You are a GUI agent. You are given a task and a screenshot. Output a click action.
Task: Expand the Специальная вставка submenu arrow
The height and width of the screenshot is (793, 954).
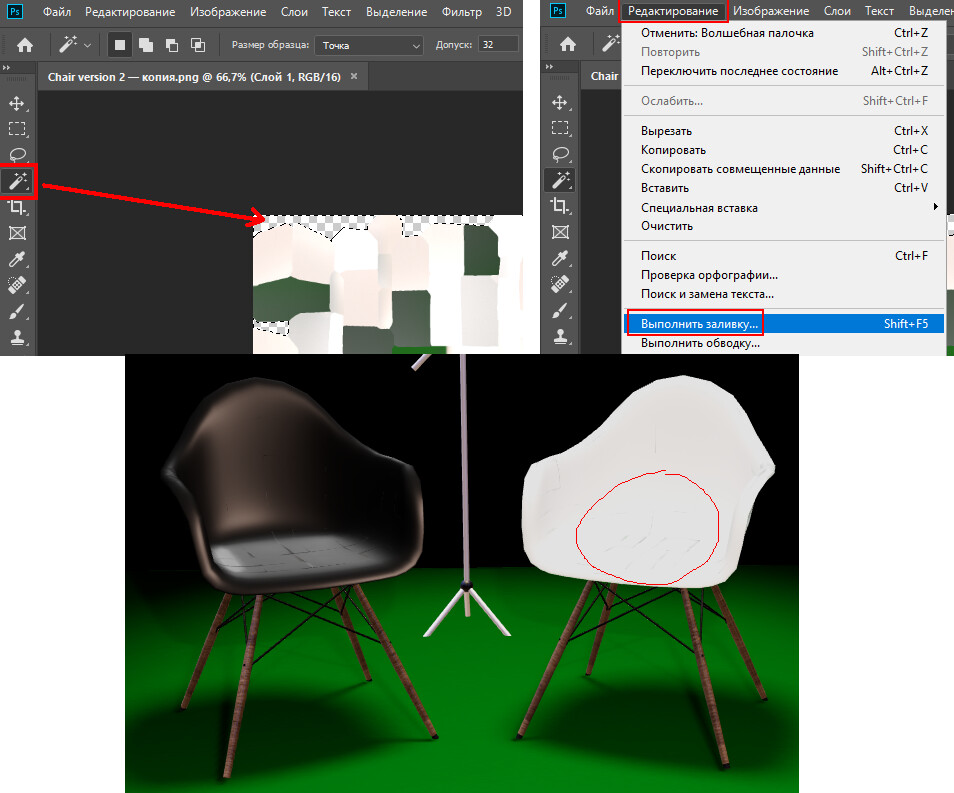[935, 207]
